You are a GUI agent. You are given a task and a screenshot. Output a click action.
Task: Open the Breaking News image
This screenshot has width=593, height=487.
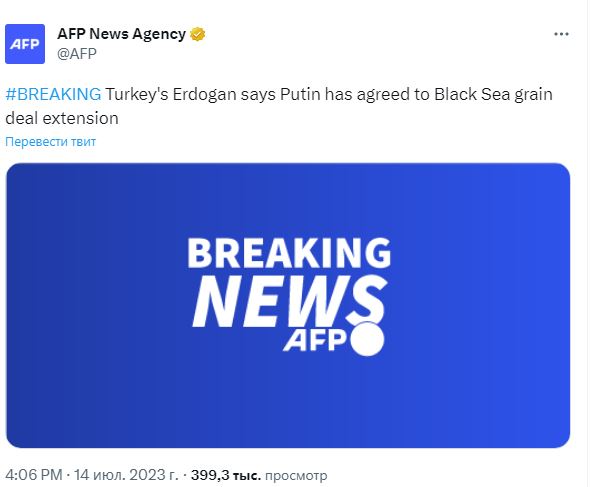[x=288, y=306]
